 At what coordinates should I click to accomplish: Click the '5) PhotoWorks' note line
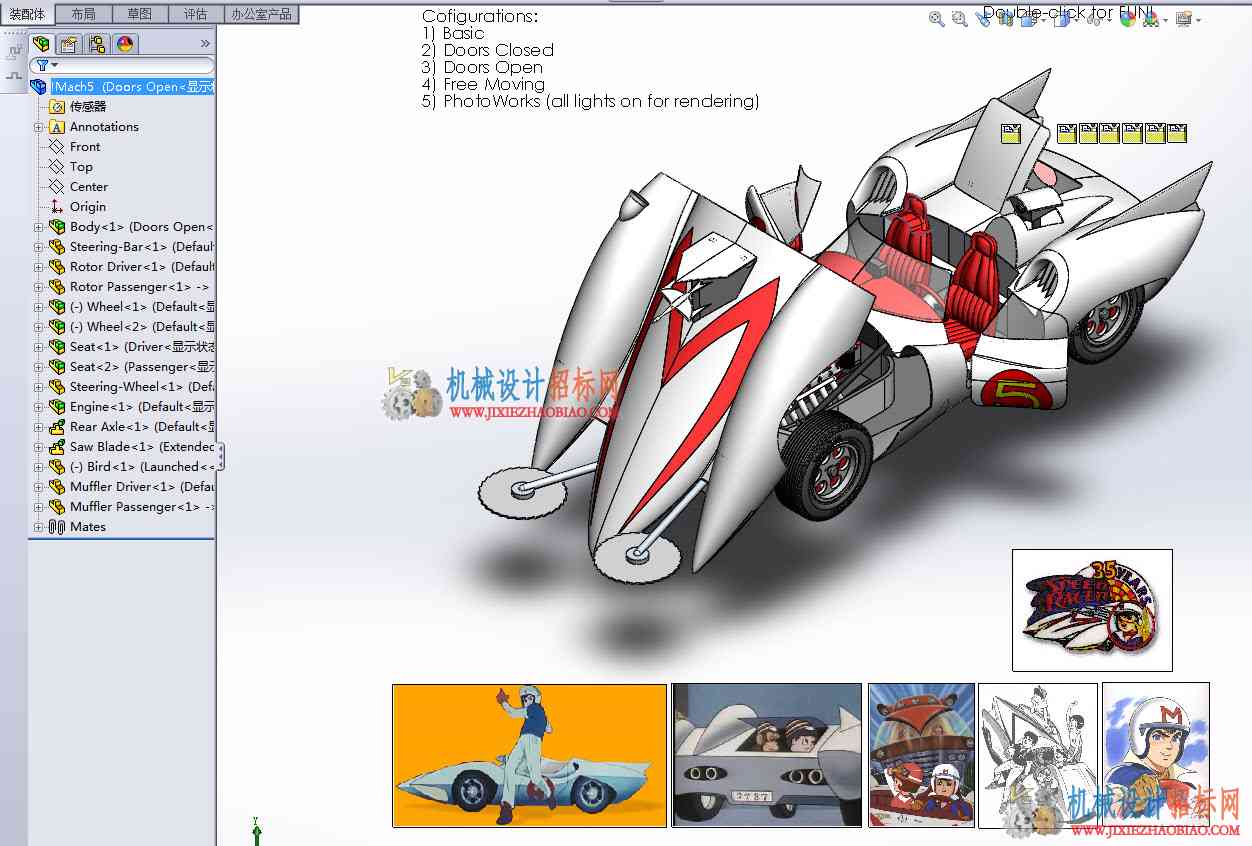pos(590,101)
